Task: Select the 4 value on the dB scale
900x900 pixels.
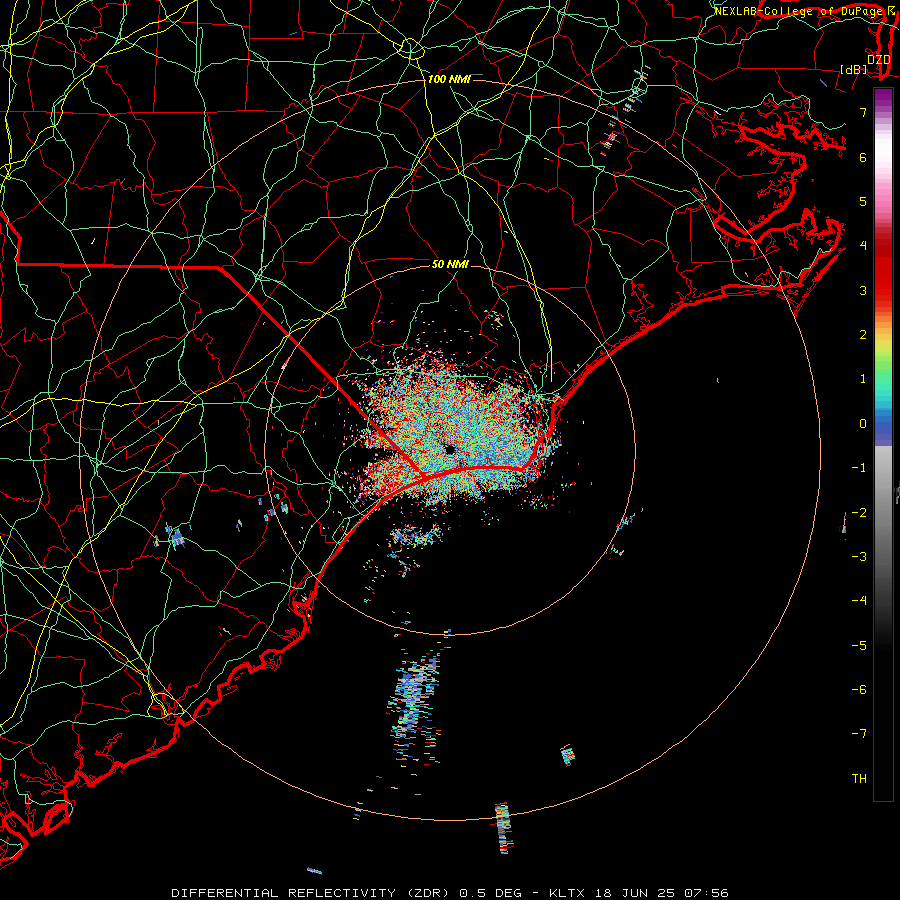Action: click(x=863, y=246)
